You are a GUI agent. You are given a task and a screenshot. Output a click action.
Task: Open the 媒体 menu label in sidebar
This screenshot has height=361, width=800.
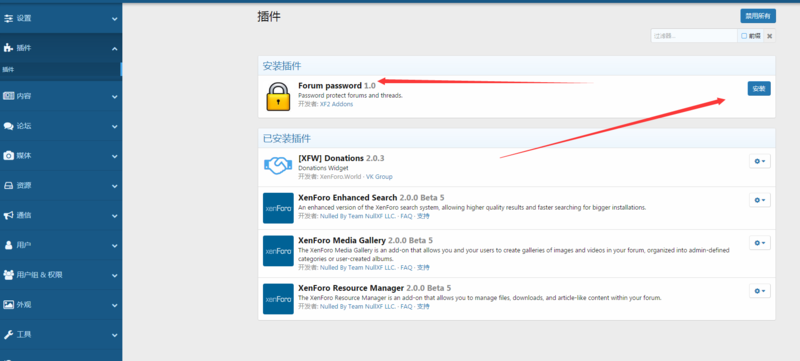tap(24, 156)
